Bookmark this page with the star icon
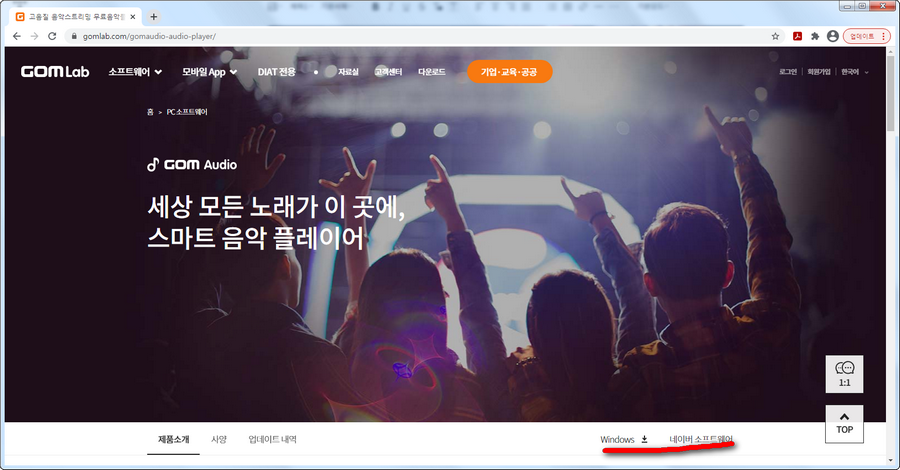Image resolution: width=900 pixels, height=470 pixels. [x=775, y=36]
